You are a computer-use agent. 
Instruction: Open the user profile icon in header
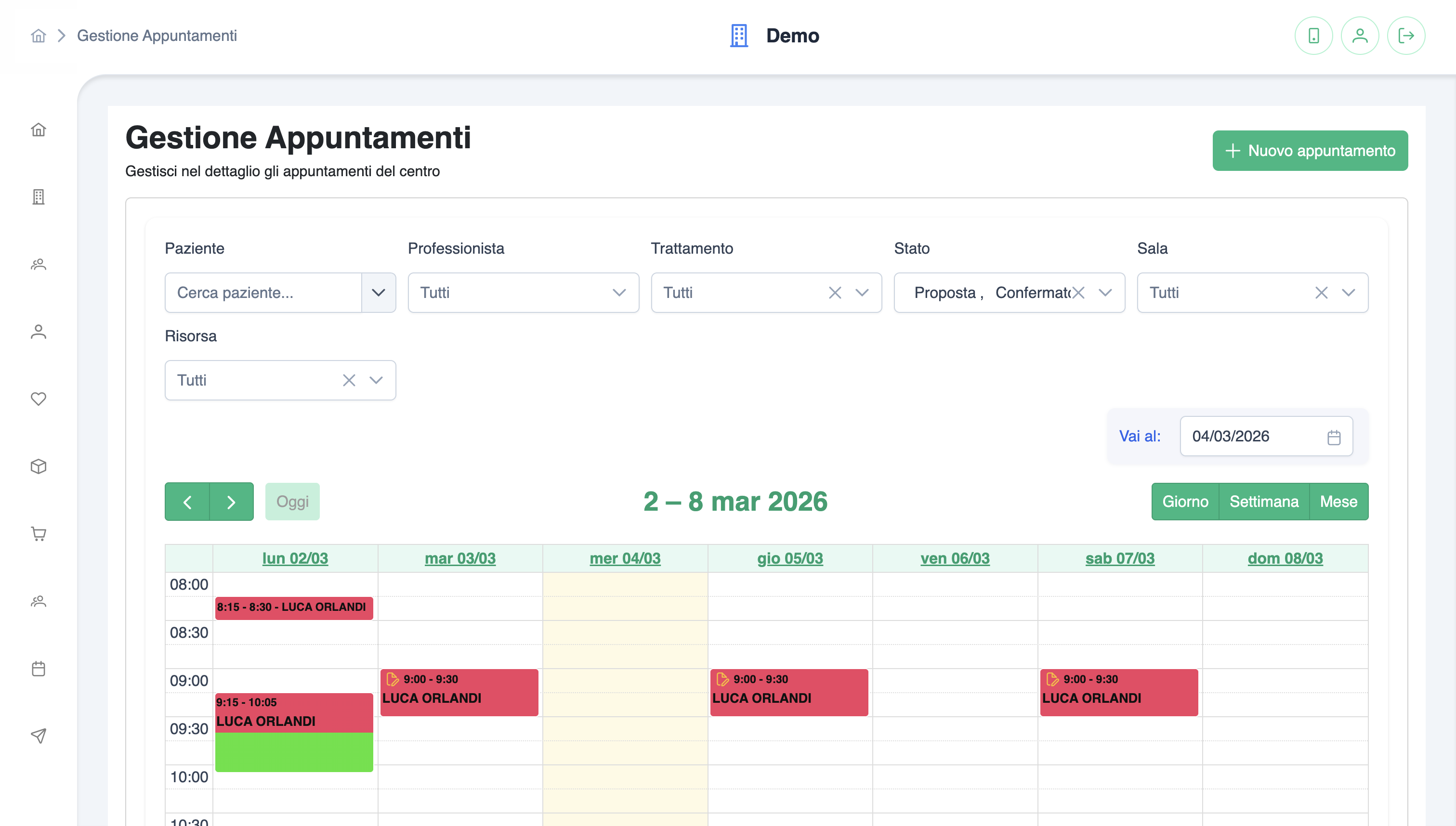tap(1360, 36)
